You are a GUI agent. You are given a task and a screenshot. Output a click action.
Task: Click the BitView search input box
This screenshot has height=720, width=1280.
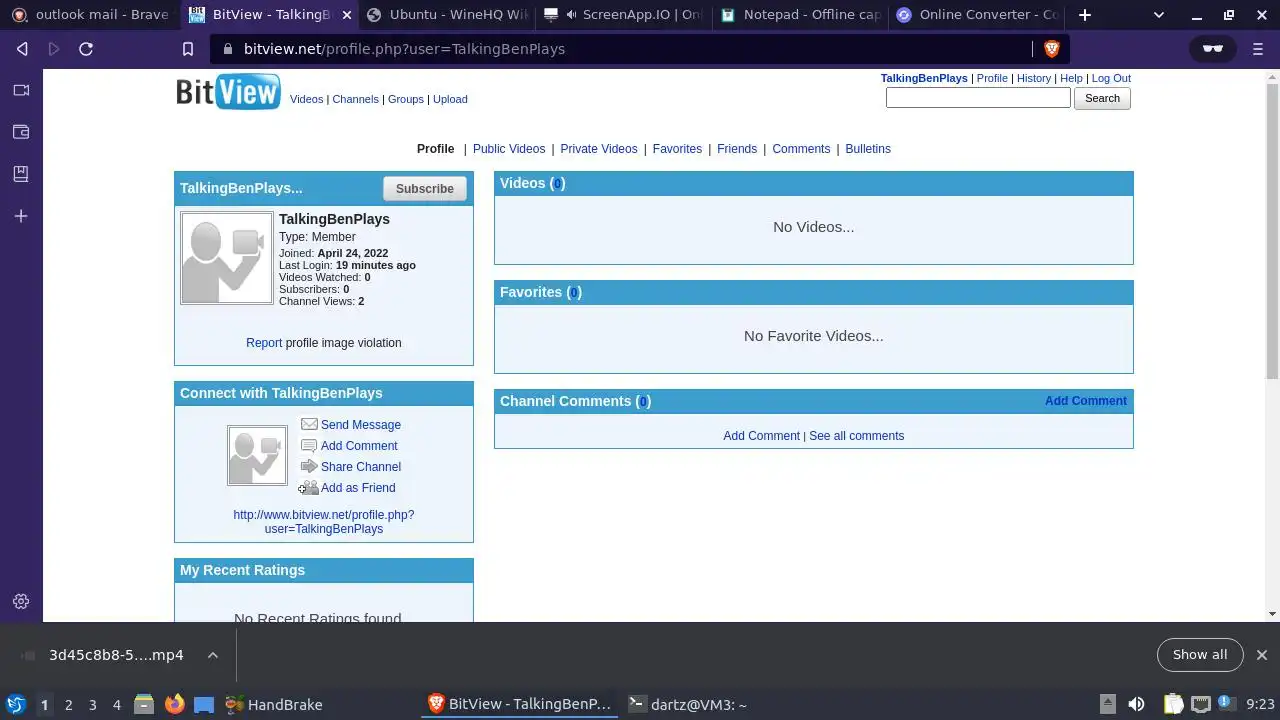coord(978,98)
